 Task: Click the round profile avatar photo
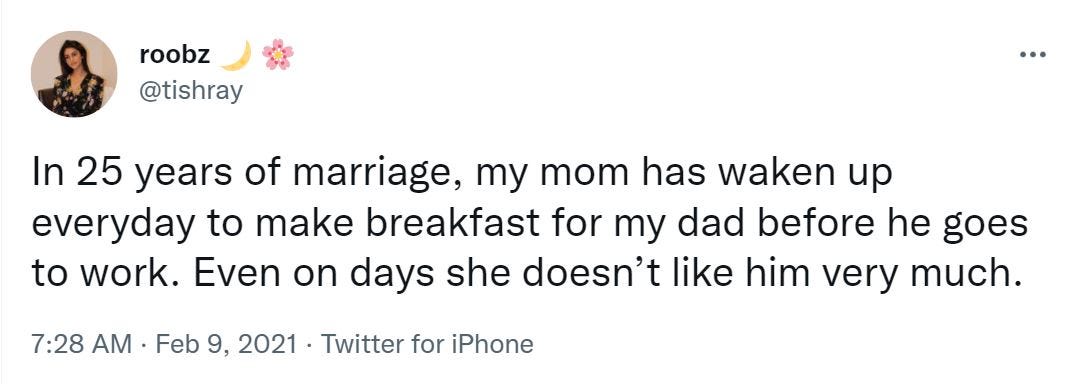pos(74,74)
